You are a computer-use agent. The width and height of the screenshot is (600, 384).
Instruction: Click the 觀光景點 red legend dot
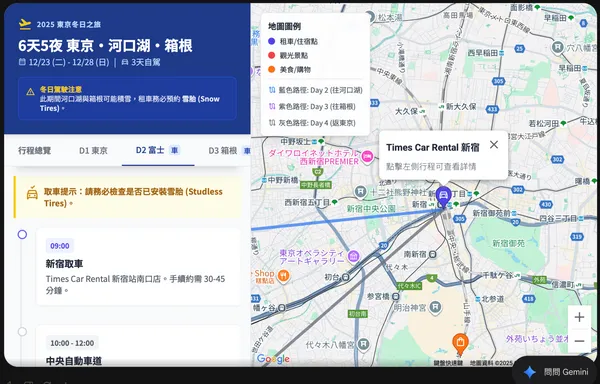[272, 55]
